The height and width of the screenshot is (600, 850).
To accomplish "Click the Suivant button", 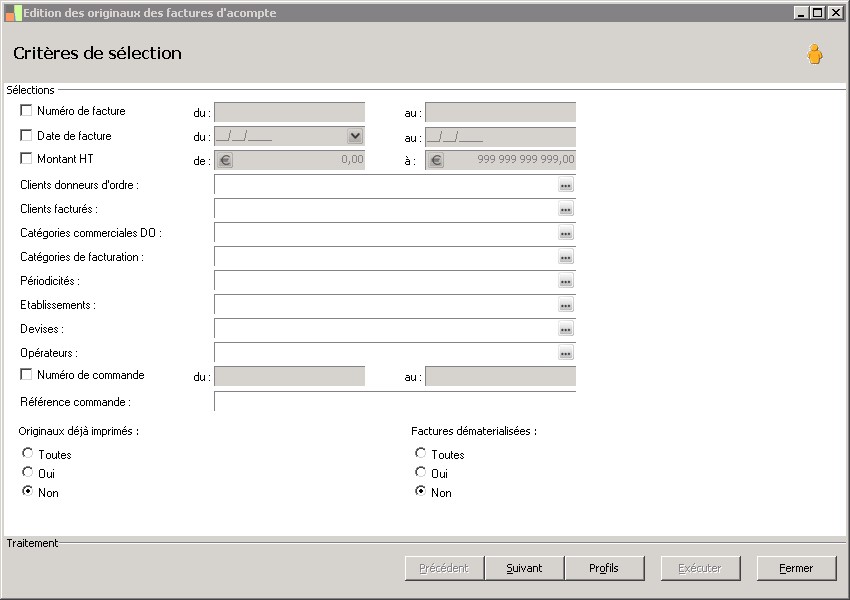I will (x=524, y=568).
